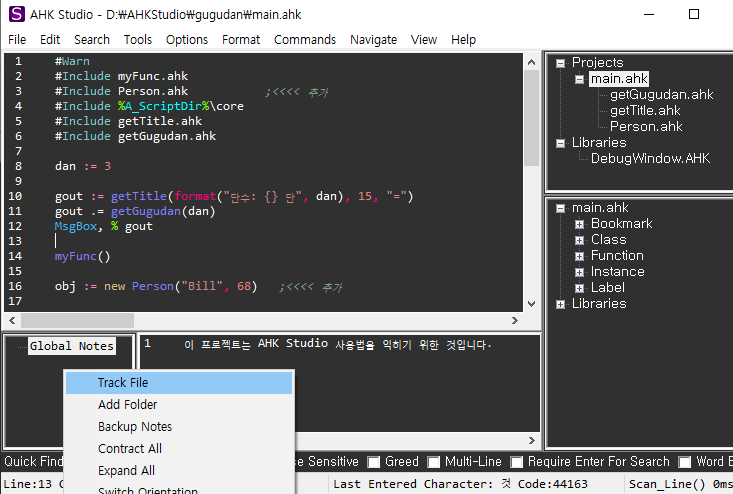The image size is (733, 494).
Task: Check Require Enter For Search option
Action: tap(517, 462)
